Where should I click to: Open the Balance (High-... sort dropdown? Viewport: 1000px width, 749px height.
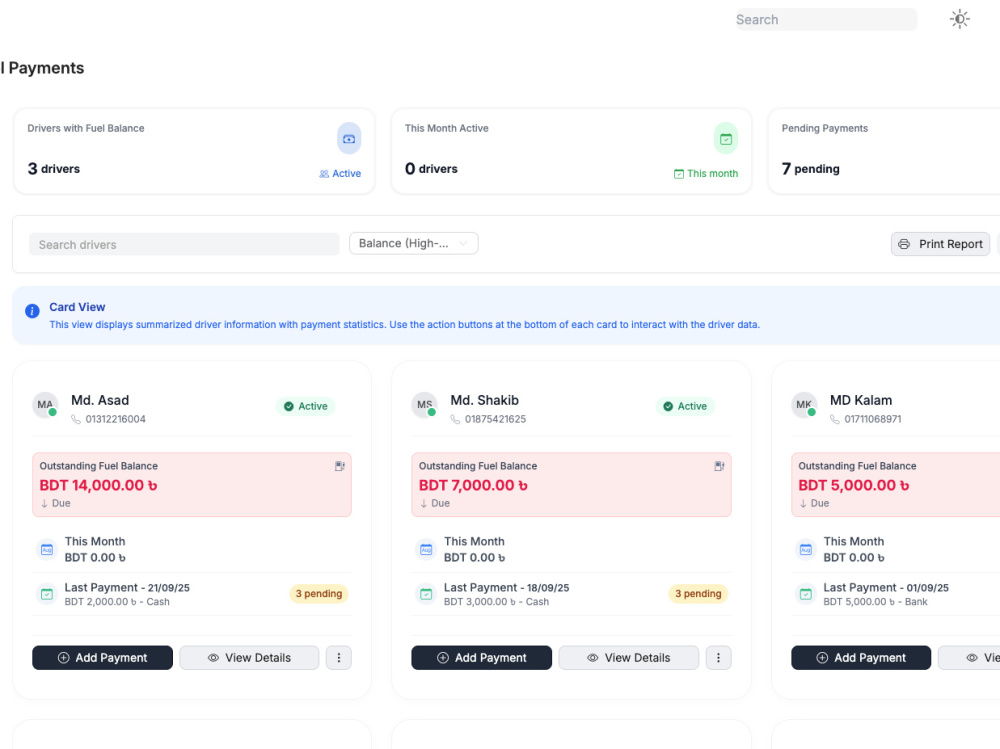(413, 243)
